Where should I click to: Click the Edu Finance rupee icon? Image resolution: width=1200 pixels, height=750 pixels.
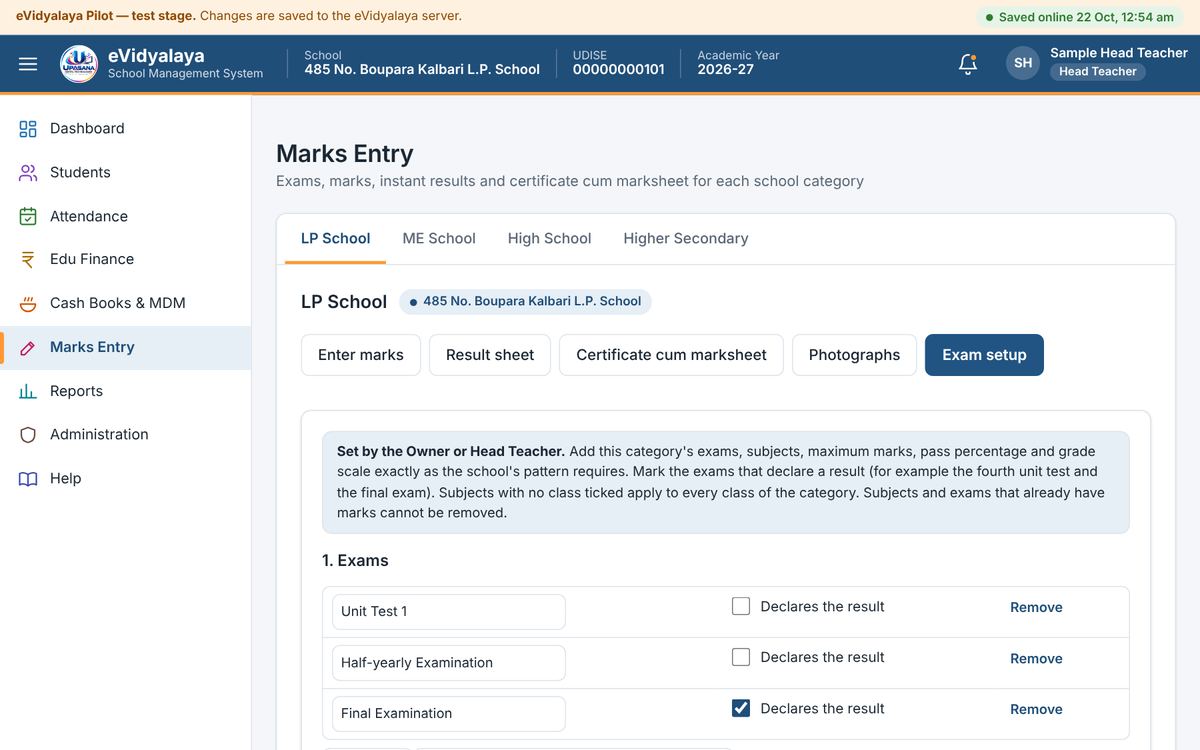28,260
